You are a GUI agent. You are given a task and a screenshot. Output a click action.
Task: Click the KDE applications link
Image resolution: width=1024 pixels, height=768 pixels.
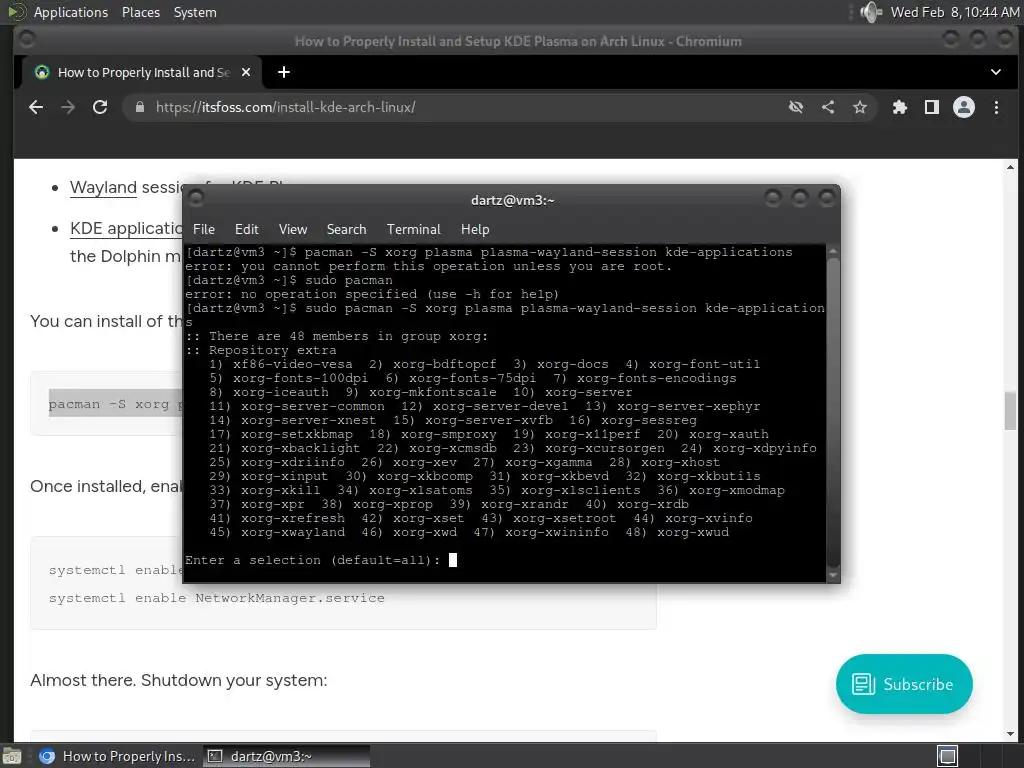point(126,229)
